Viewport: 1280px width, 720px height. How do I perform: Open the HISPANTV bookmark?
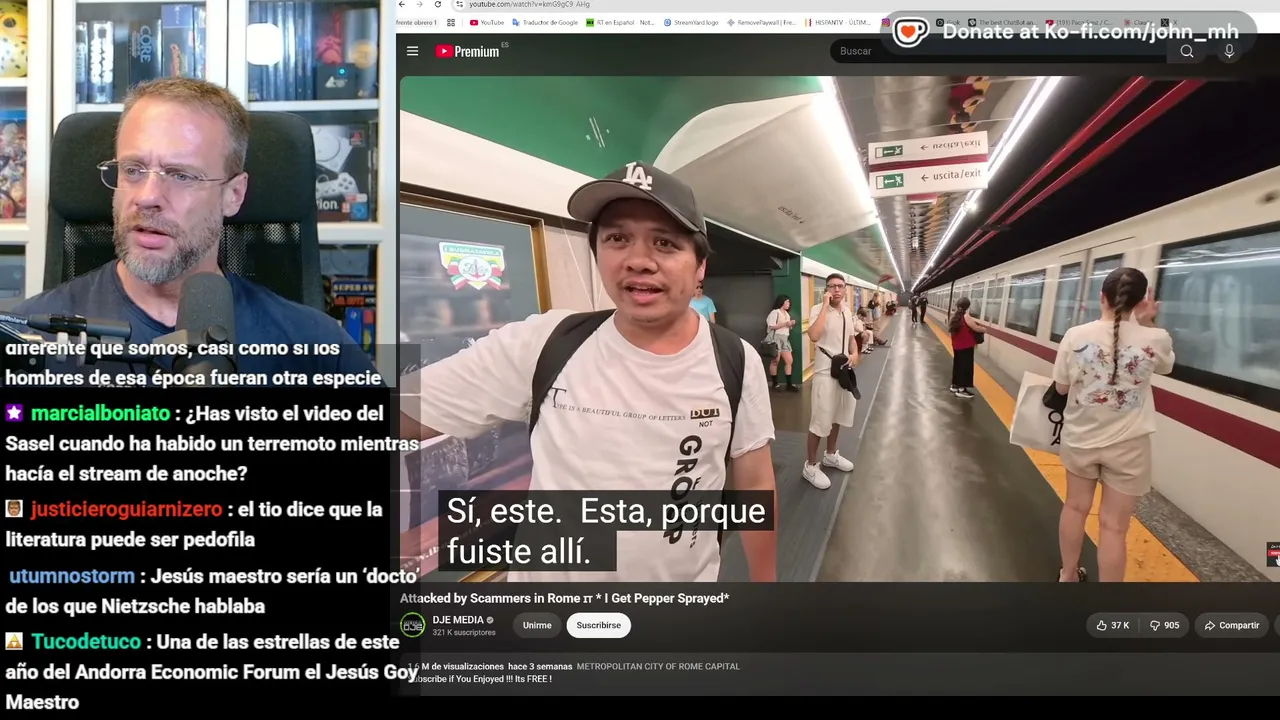836,22
